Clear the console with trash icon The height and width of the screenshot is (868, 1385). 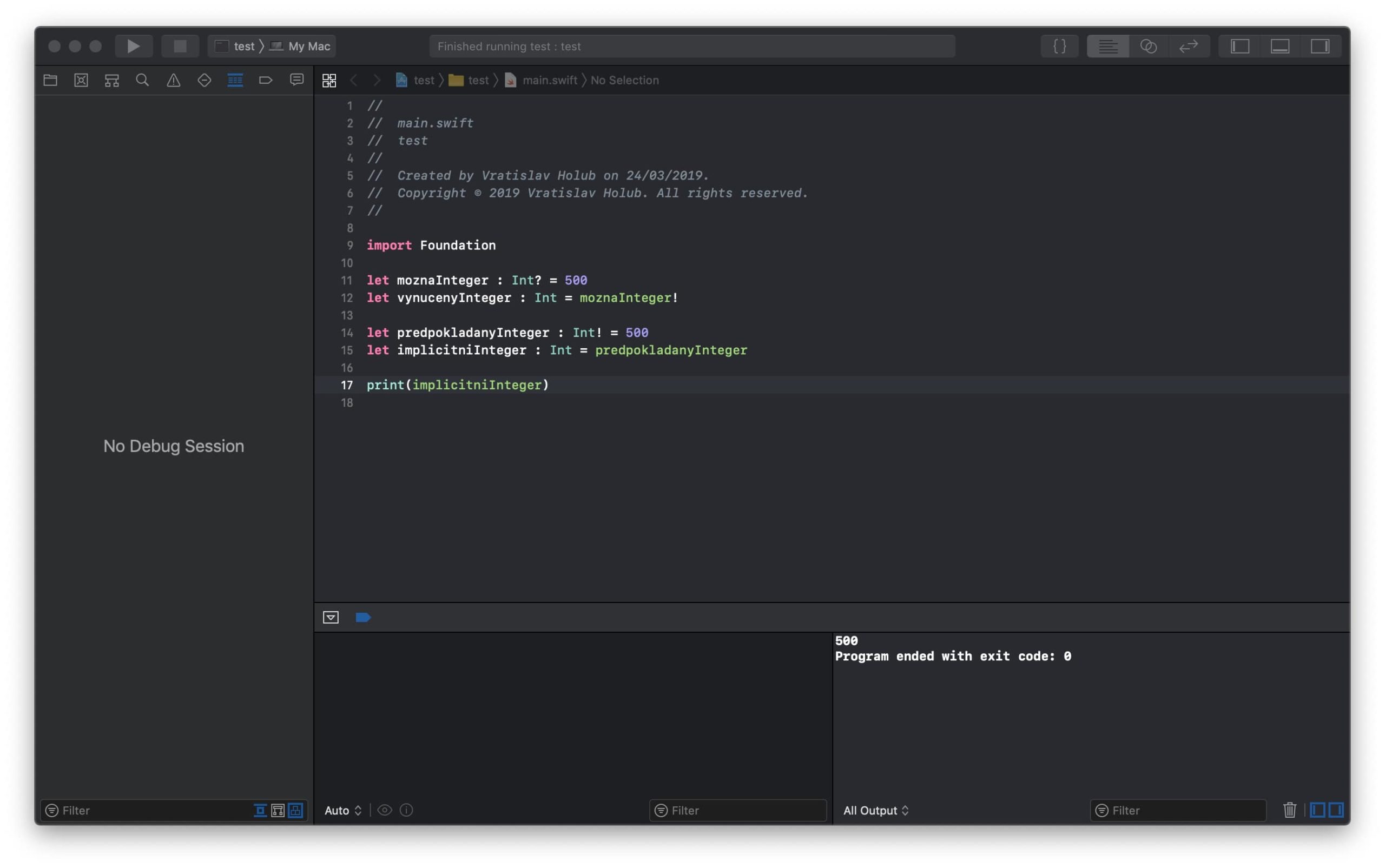[1289, 810]
